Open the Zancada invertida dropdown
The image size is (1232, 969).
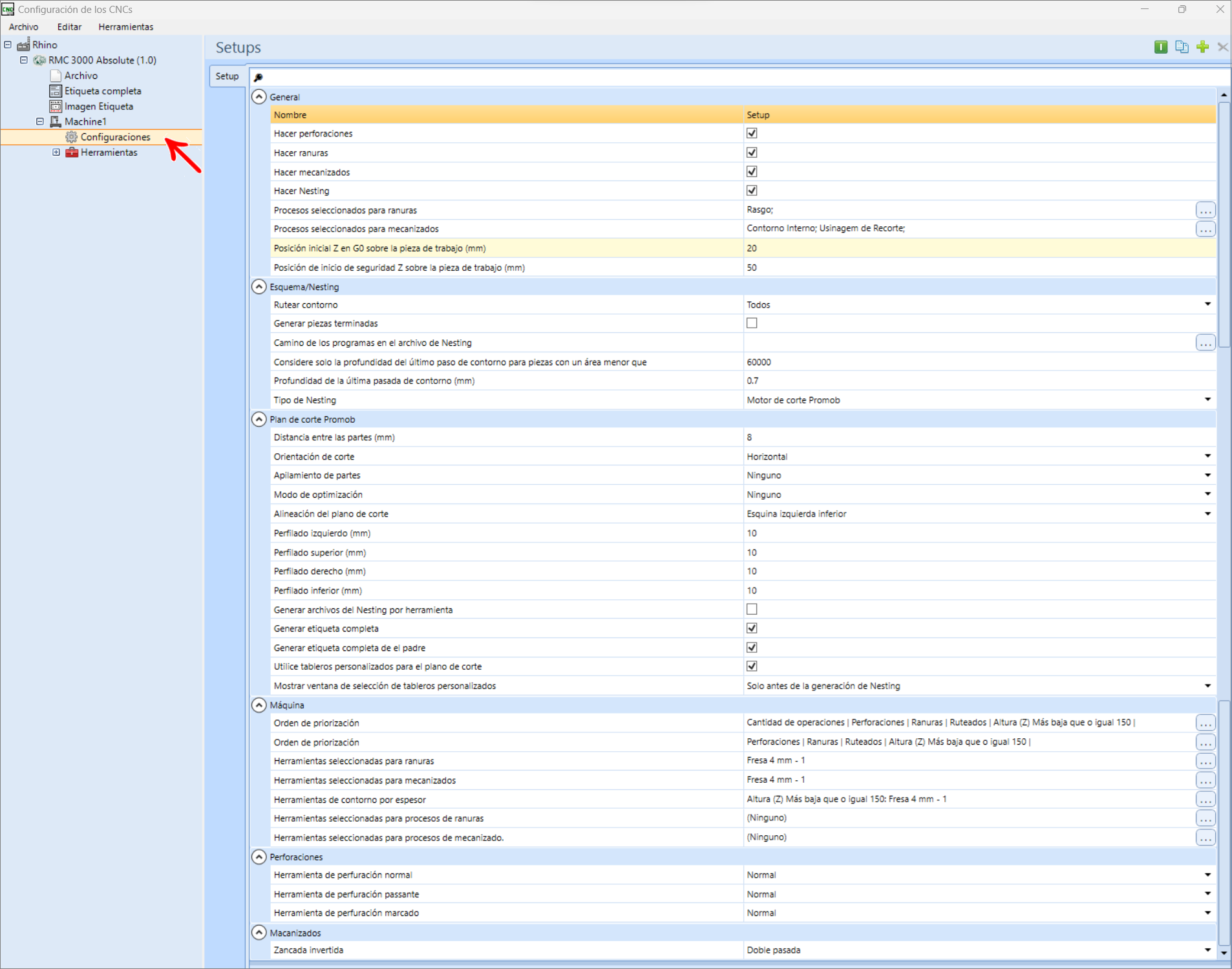point(1207,950)
